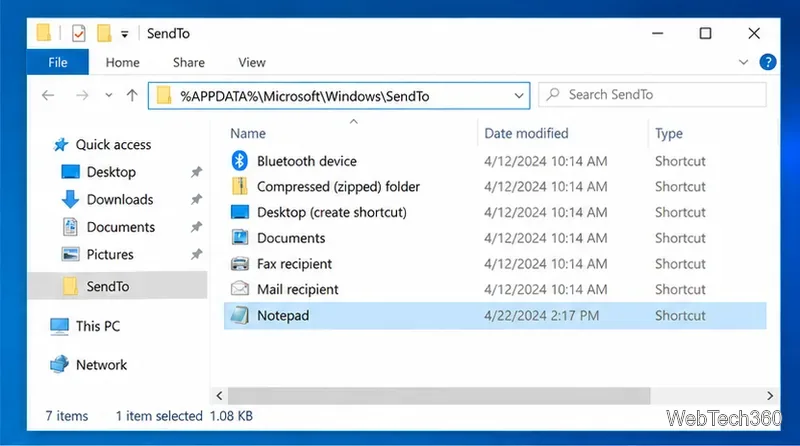Go back with the left arrow button
This screenshot has width=800, height=446.
pos(48,95)
